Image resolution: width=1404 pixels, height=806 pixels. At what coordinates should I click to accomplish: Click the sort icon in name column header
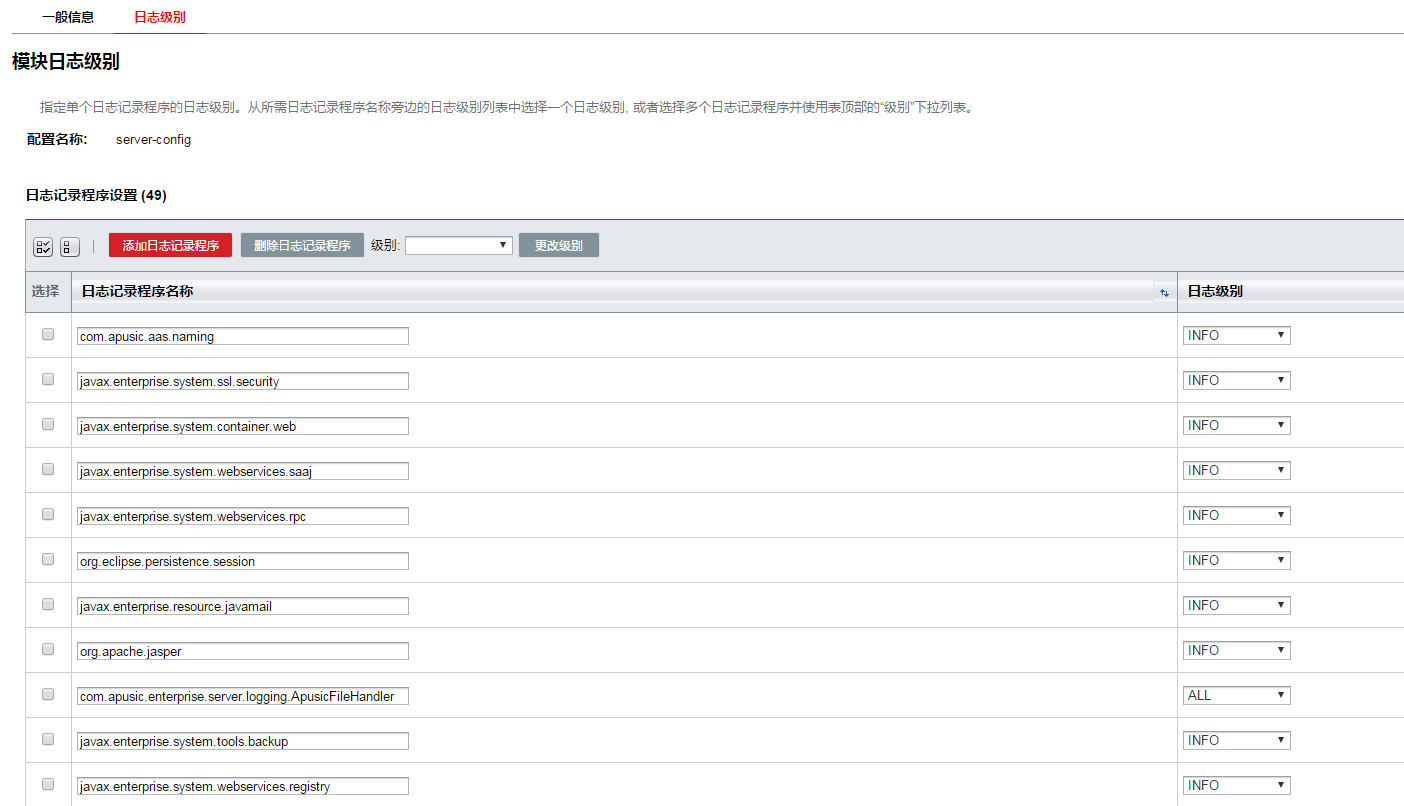(x=1164, y=292)
